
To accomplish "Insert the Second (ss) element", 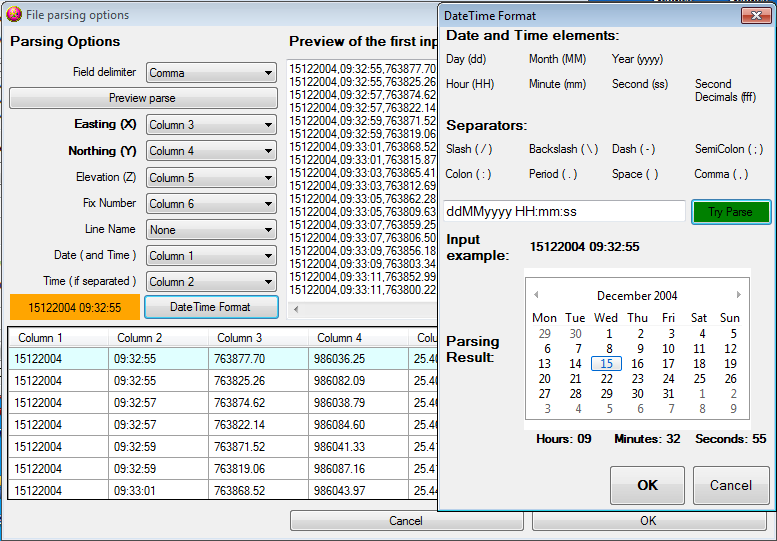I will click(640, 84).
